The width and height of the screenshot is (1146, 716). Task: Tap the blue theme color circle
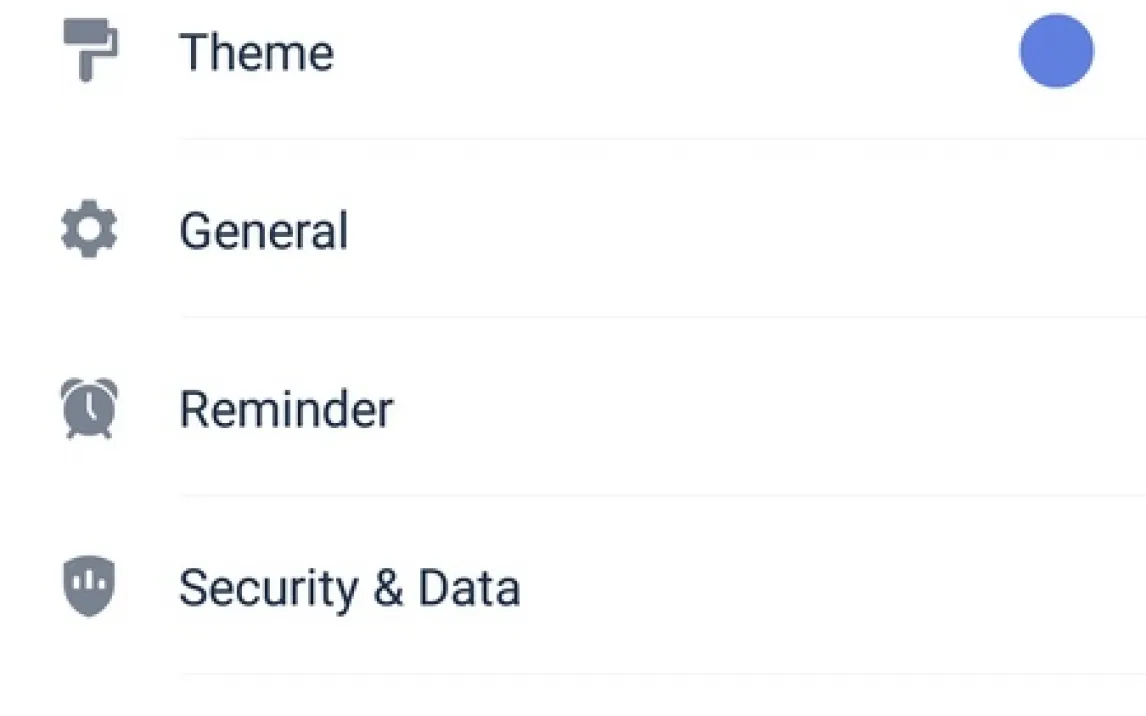tap(1056, 51)
